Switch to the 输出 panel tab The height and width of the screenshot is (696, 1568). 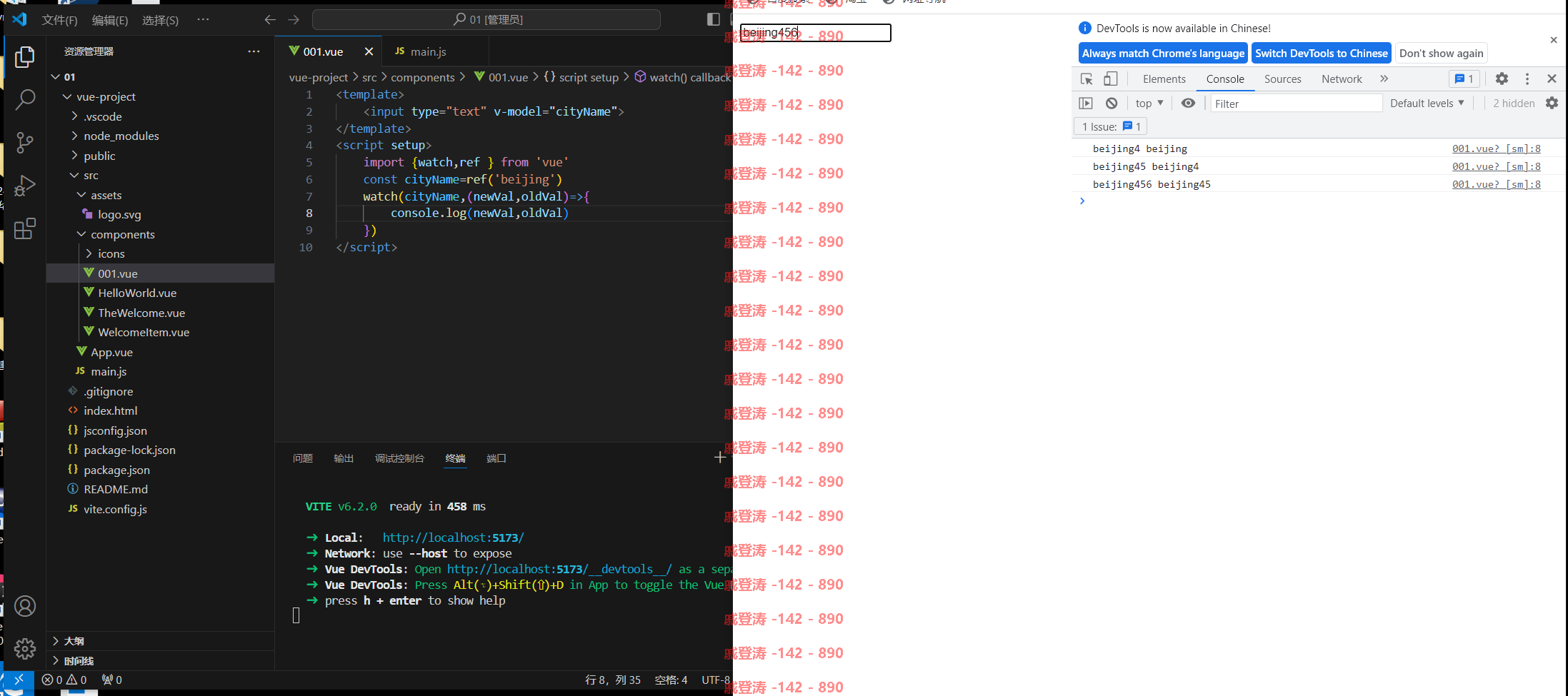[344, 458]
